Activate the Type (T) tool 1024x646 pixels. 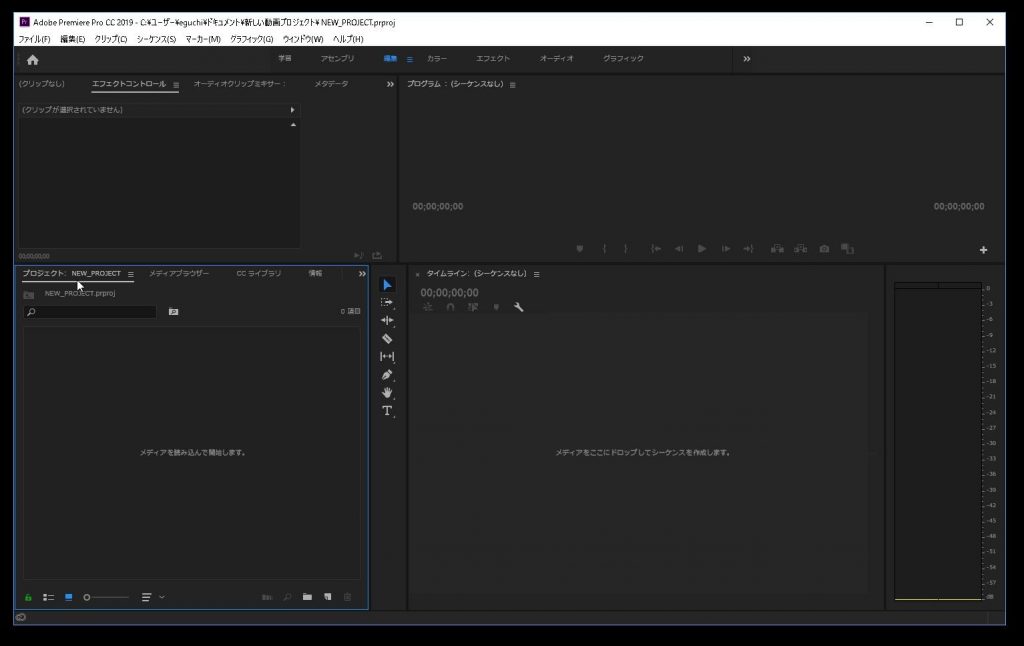coord(387,411)
